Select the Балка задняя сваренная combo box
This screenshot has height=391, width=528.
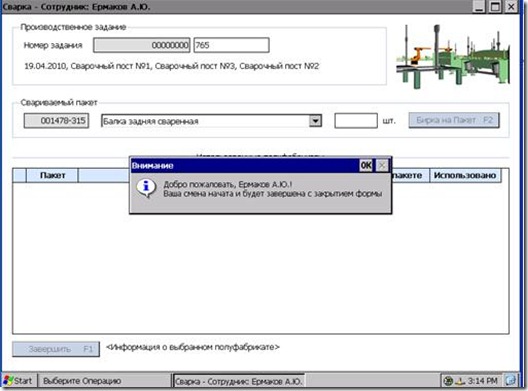click(211, 121)
